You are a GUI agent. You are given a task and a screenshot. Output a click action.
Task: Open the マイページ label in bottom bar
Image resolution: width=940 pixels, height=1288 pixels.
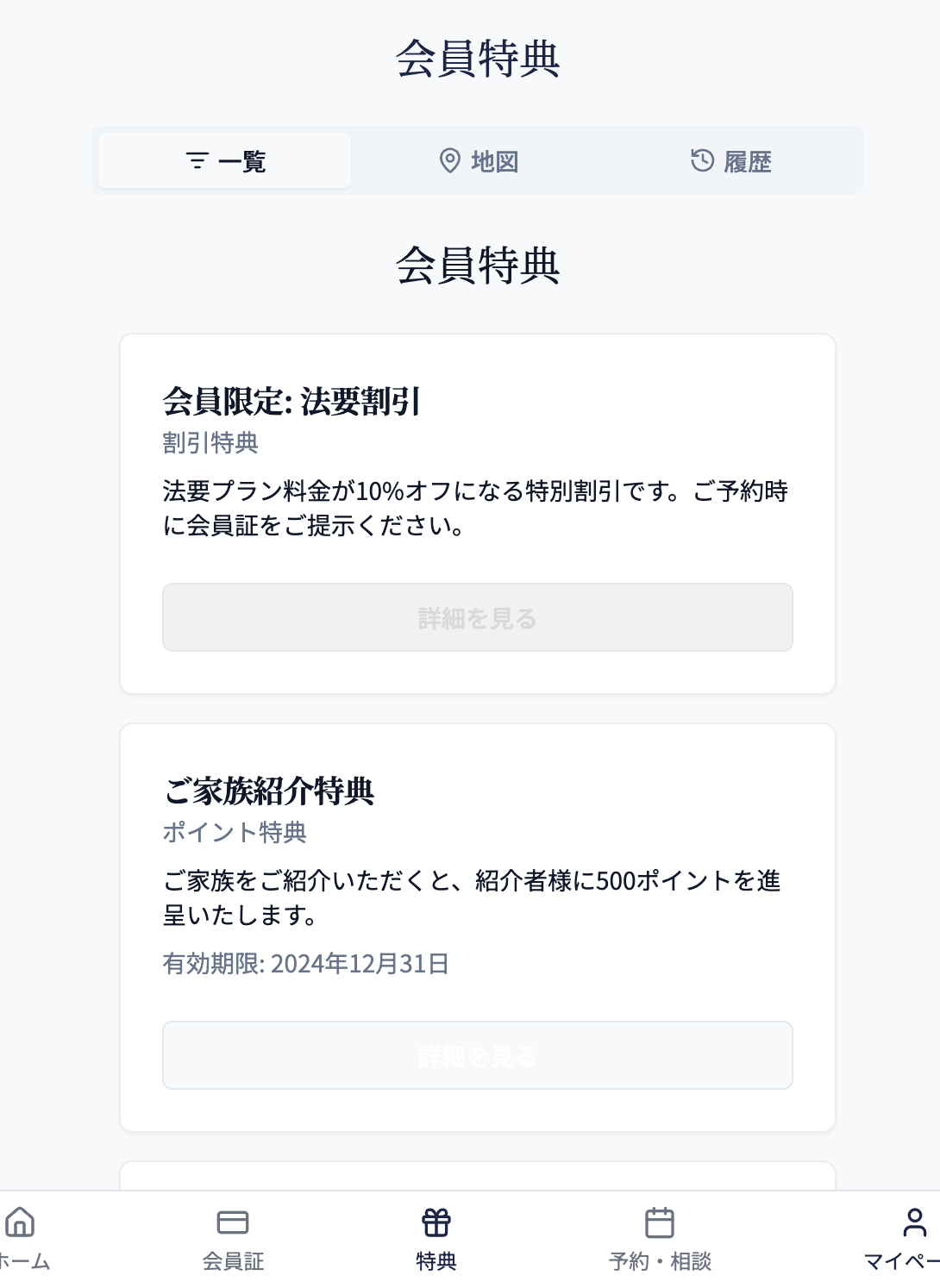(902, 1262)
